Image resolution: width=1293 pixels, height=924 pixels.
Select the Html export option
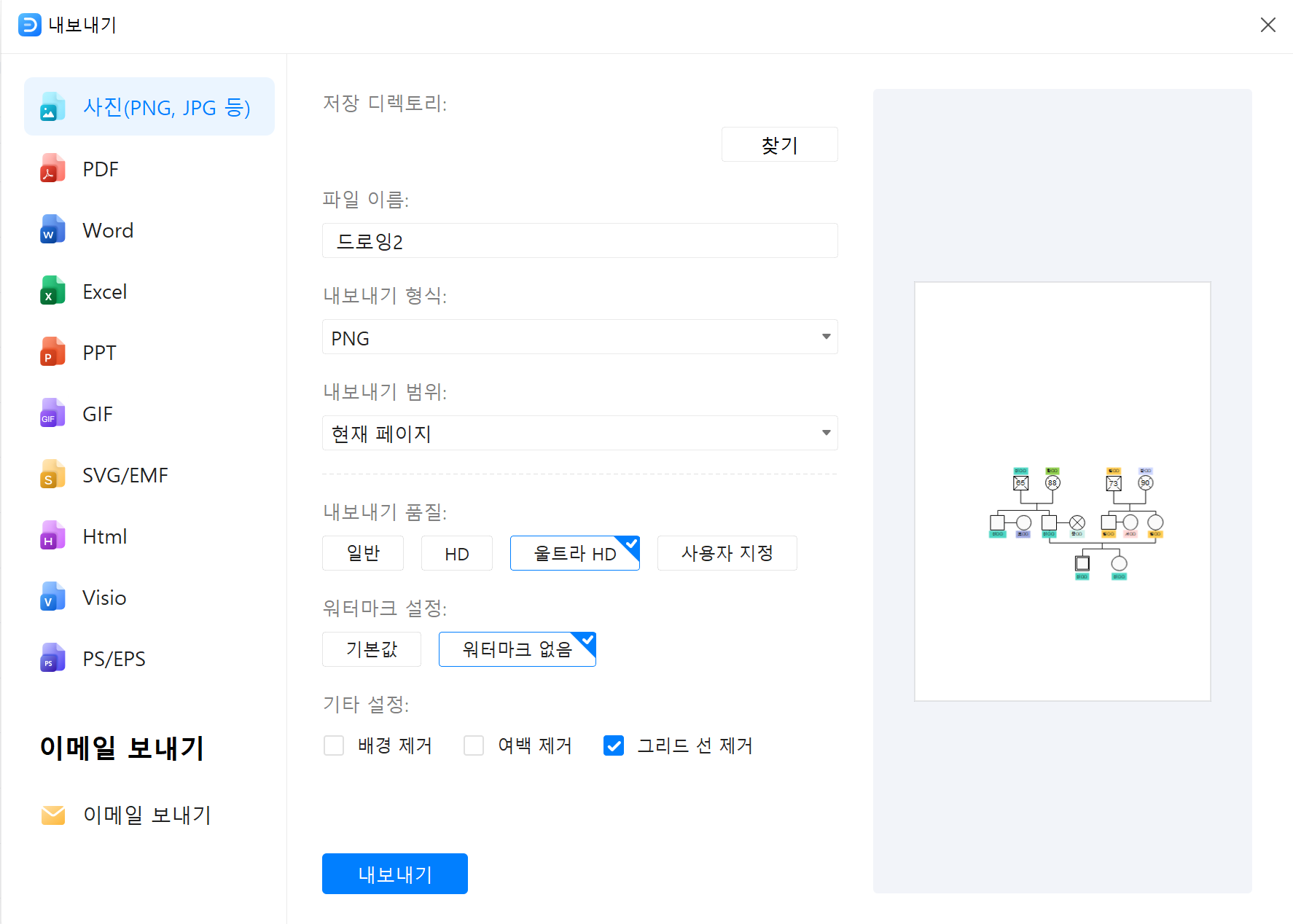(x=104, y=536)
